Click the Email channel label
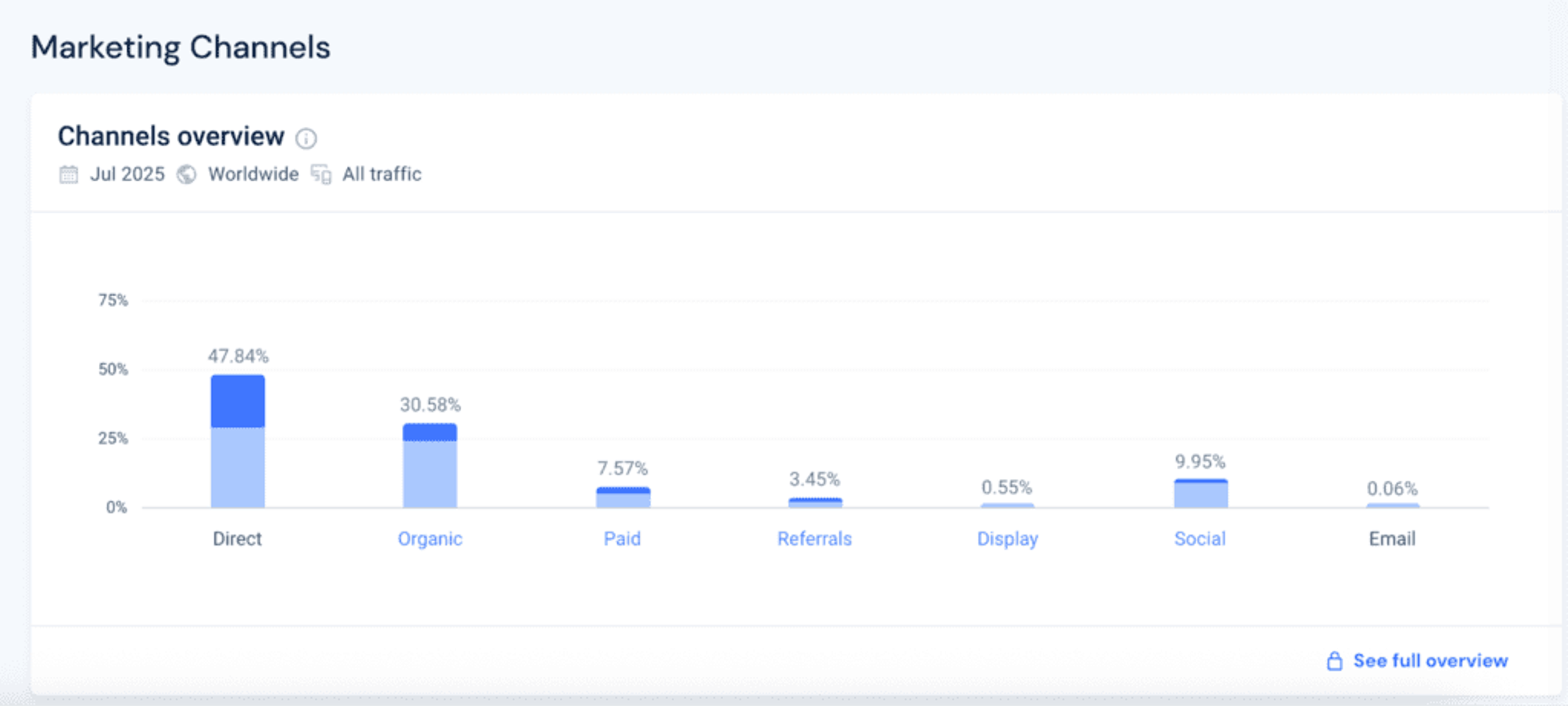Screen dimensions: 1568x706 pyautogui.click(x=1392, y=539)
